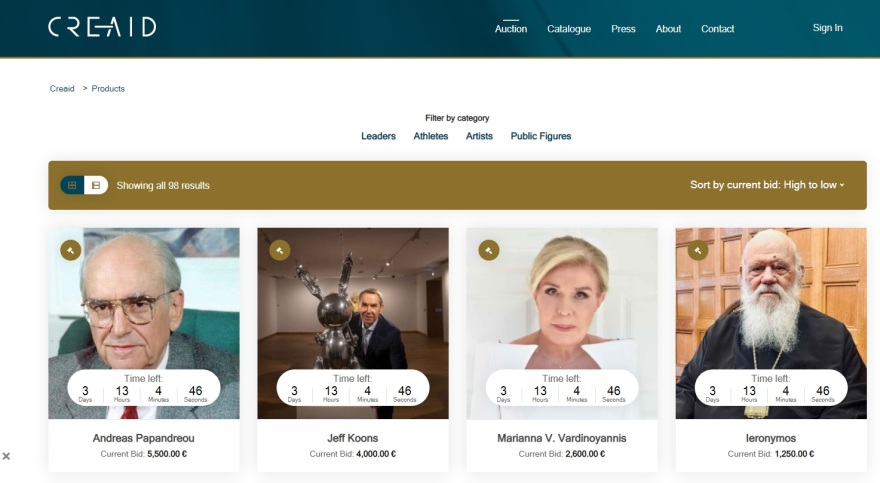880x483 pixels.
Task: Open the Andreas Papandreou item title
Action: 144,438
